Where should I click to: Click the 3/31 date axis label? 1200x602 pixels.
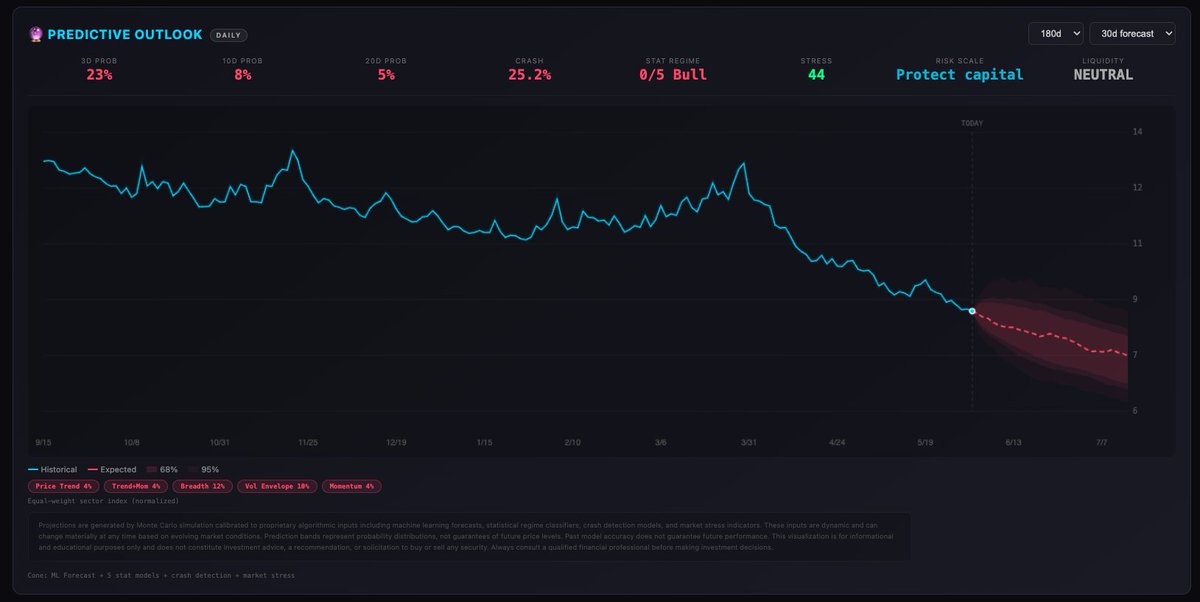(749, 442)
